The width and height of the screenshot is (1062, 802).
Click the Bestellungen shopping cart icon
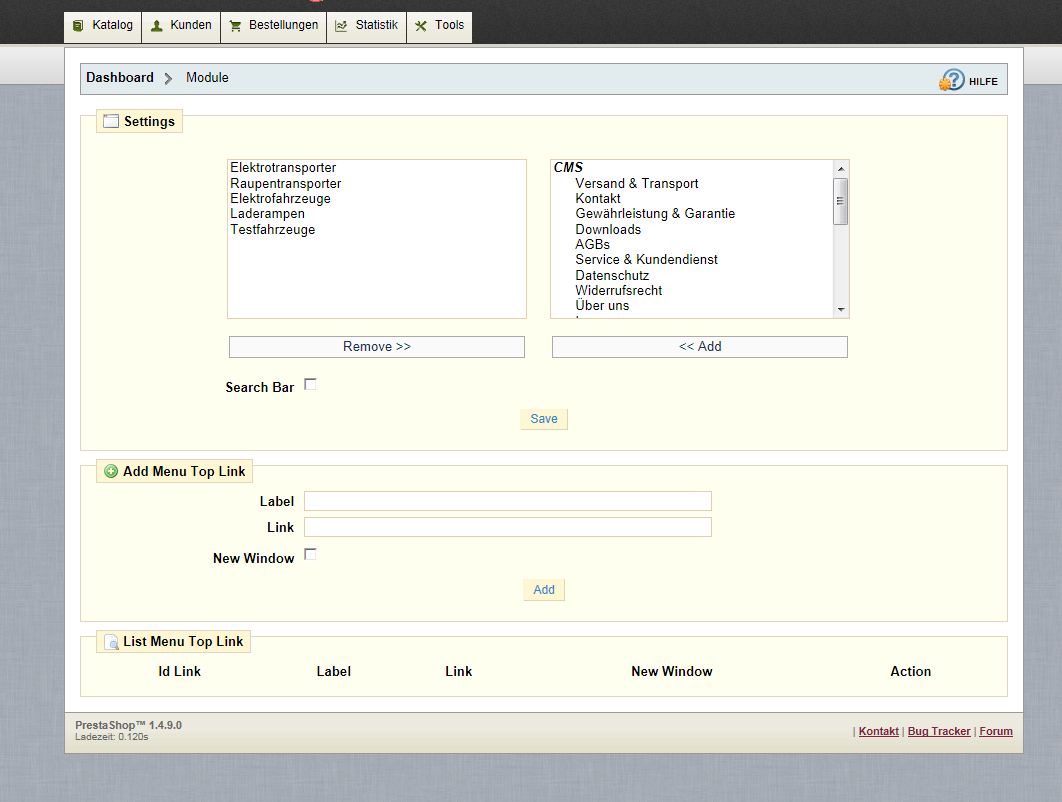click(235, 26)
